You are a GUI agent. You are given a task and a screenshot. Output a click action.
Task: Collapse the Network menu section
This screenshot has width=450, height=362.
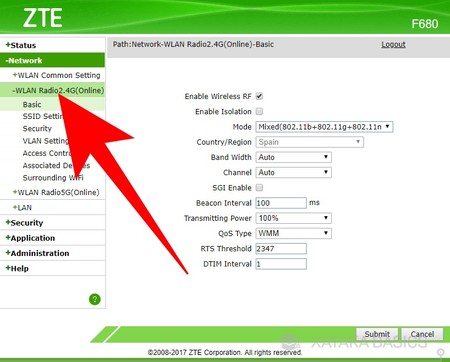[52, 60]
